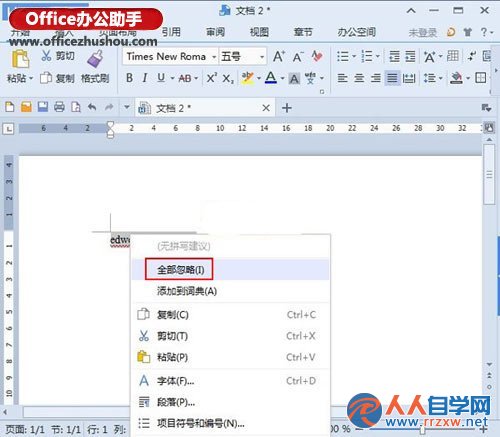Screen dimensions: 500x437
Task: Open the font color dropdown arrow
Action: click(x=282, y=78)
